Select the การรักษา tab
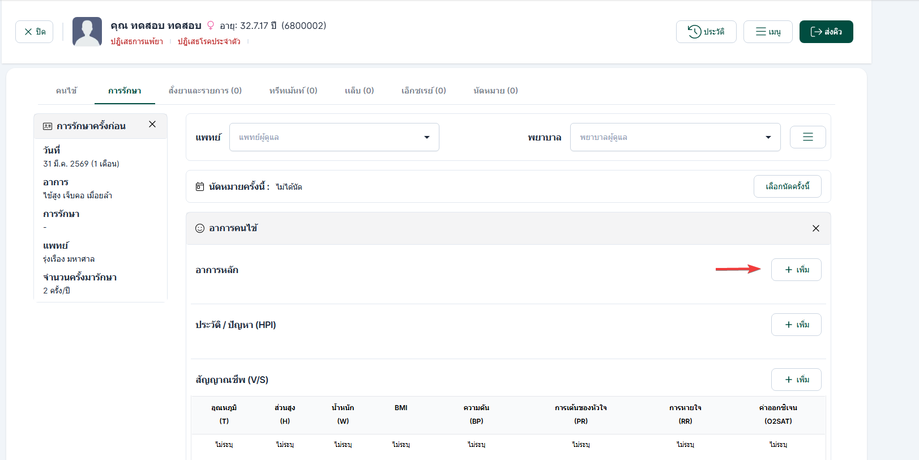The height and width of the screenshot is (460, 919). 124,91
